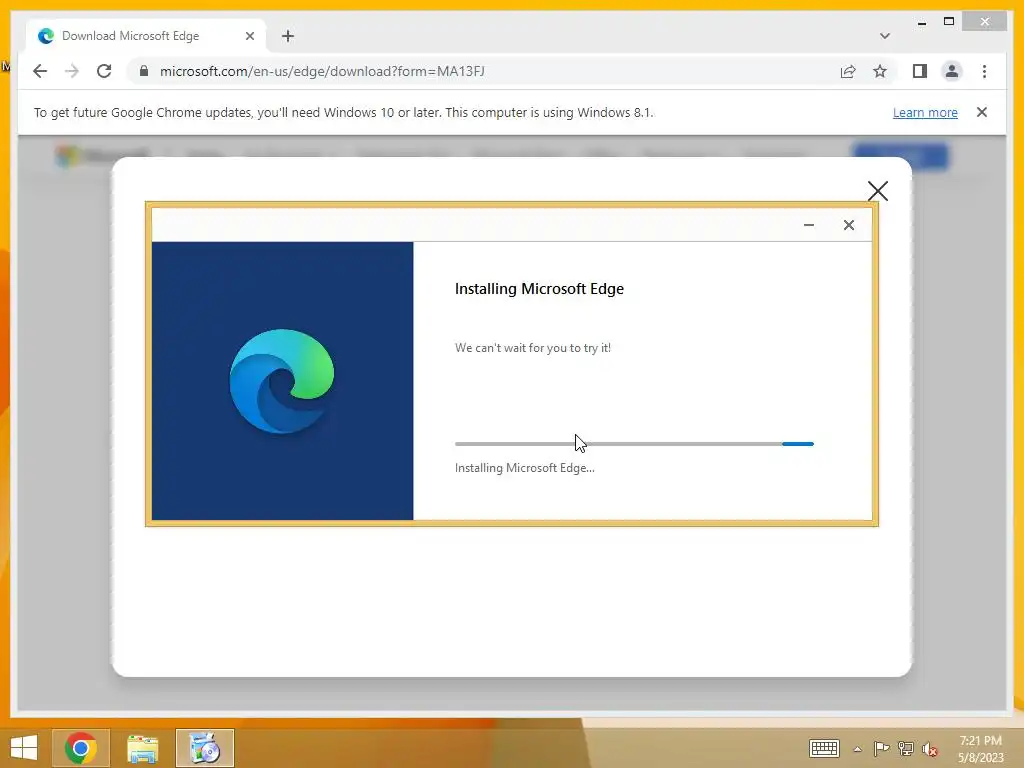Close the Download Microsoft Edge tab

[249, 36]
